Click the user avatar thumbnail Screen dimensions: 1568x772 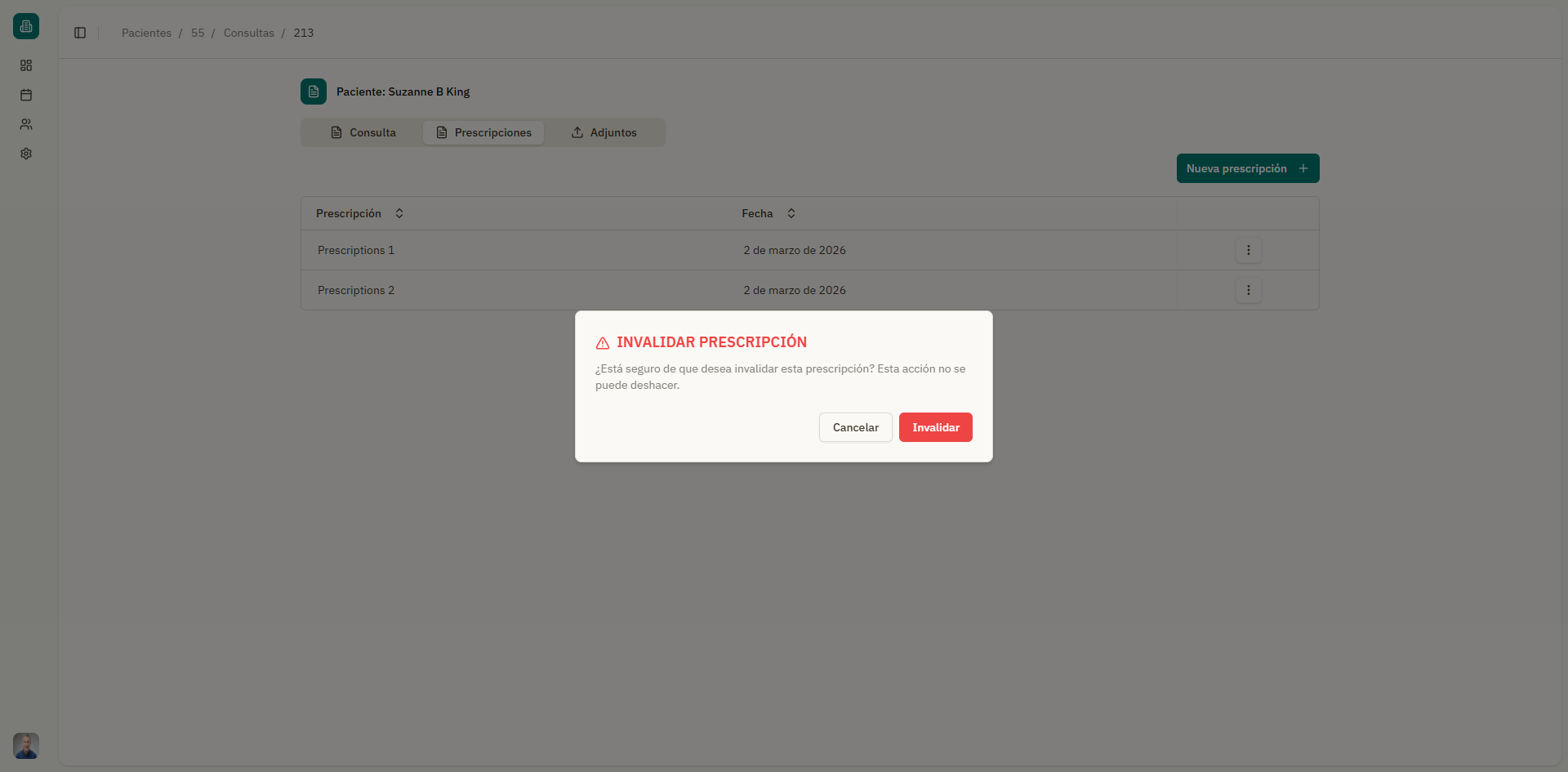(26, 745)
